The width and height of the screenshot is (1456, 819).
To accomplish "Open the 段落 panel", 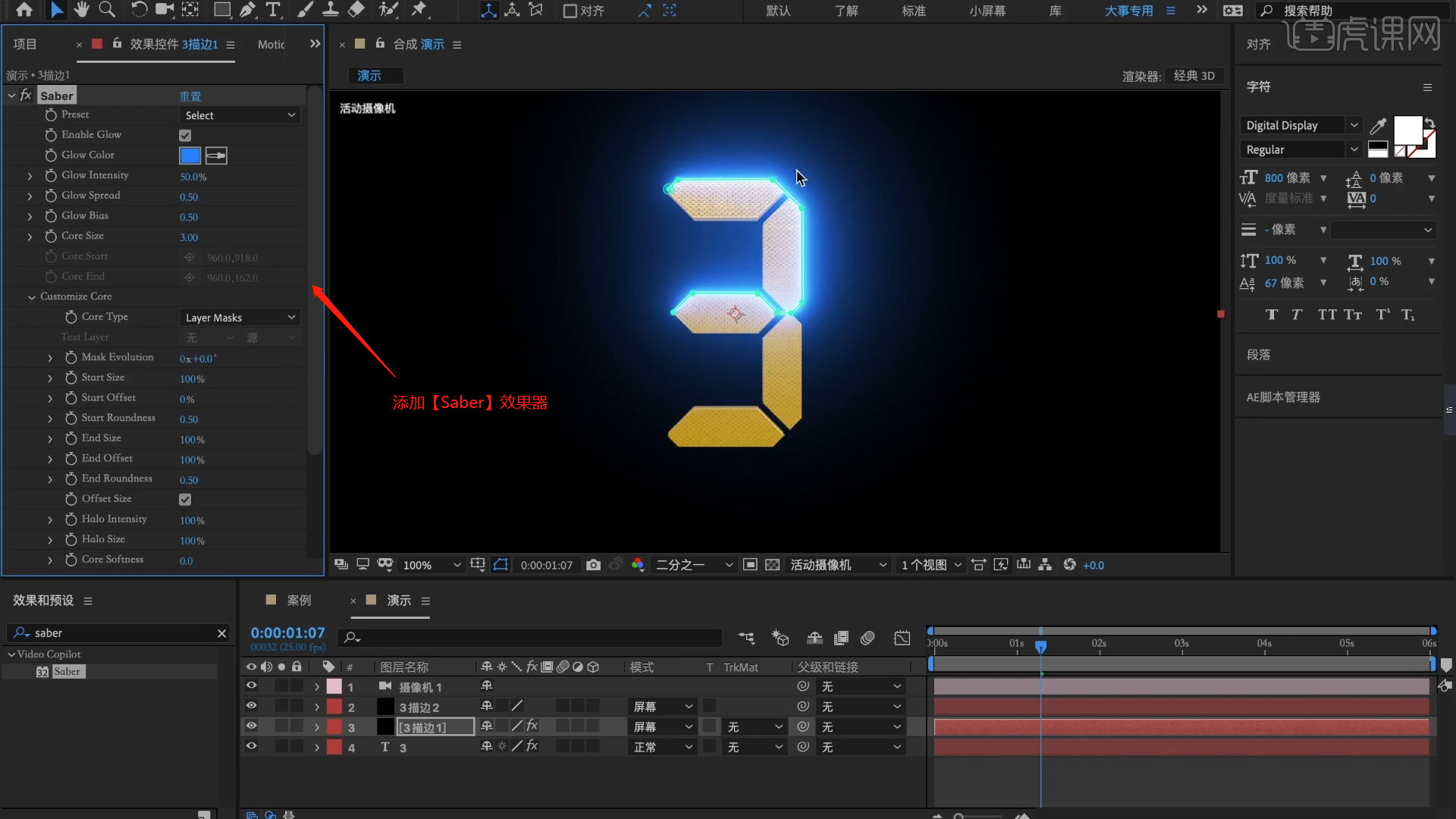I will click(1258, 355).
